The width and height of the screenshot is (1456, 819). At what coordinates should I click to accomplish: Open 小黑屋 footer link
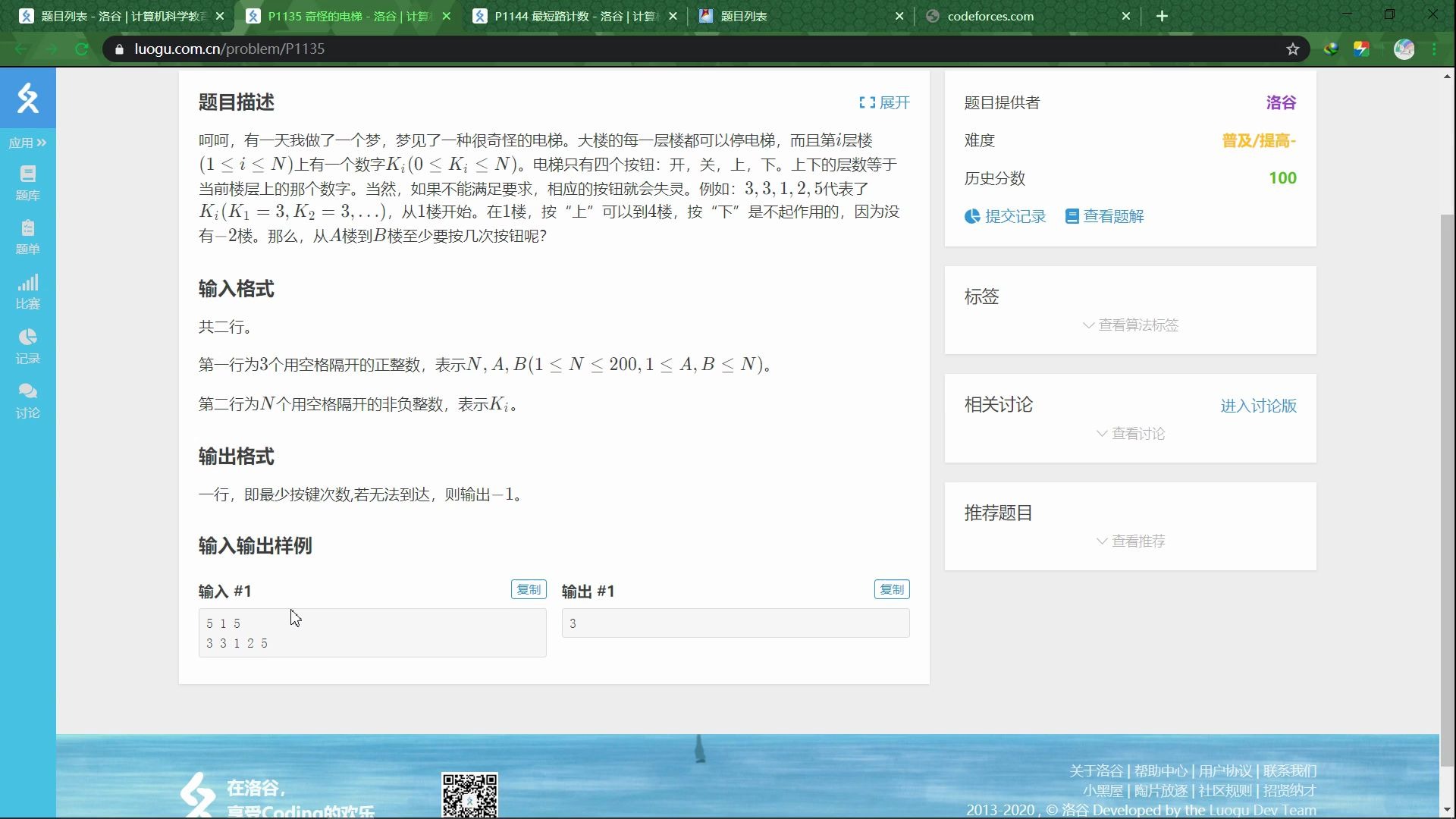pyautogui.click(x=1103, y=791)
